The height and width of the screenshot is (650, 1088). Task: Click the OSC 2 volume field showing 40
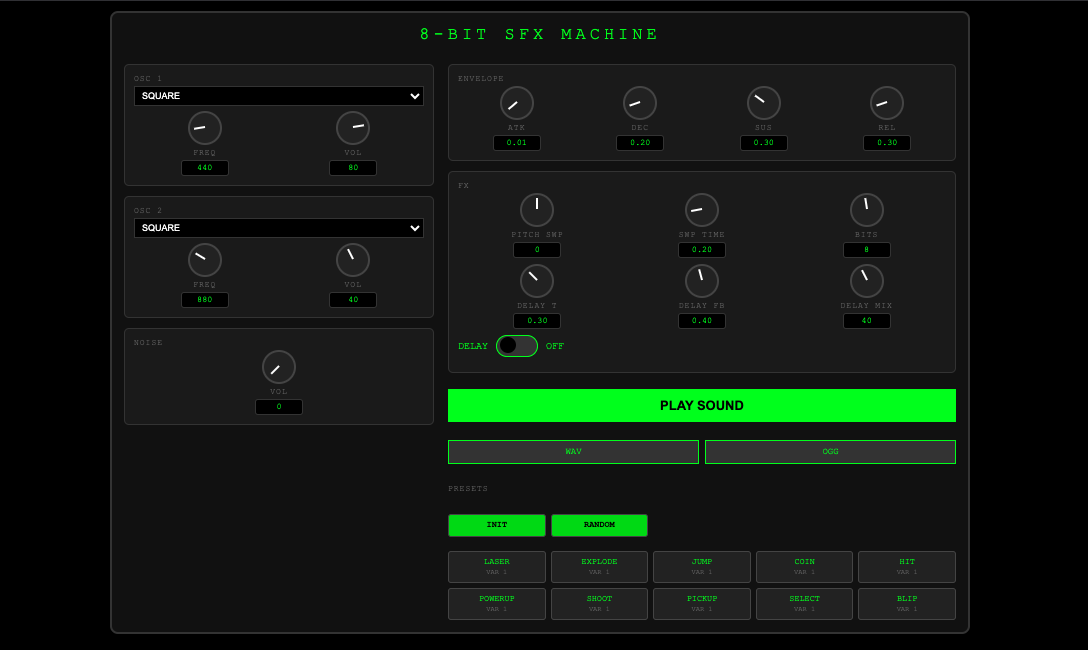click(x=353, y=300)
